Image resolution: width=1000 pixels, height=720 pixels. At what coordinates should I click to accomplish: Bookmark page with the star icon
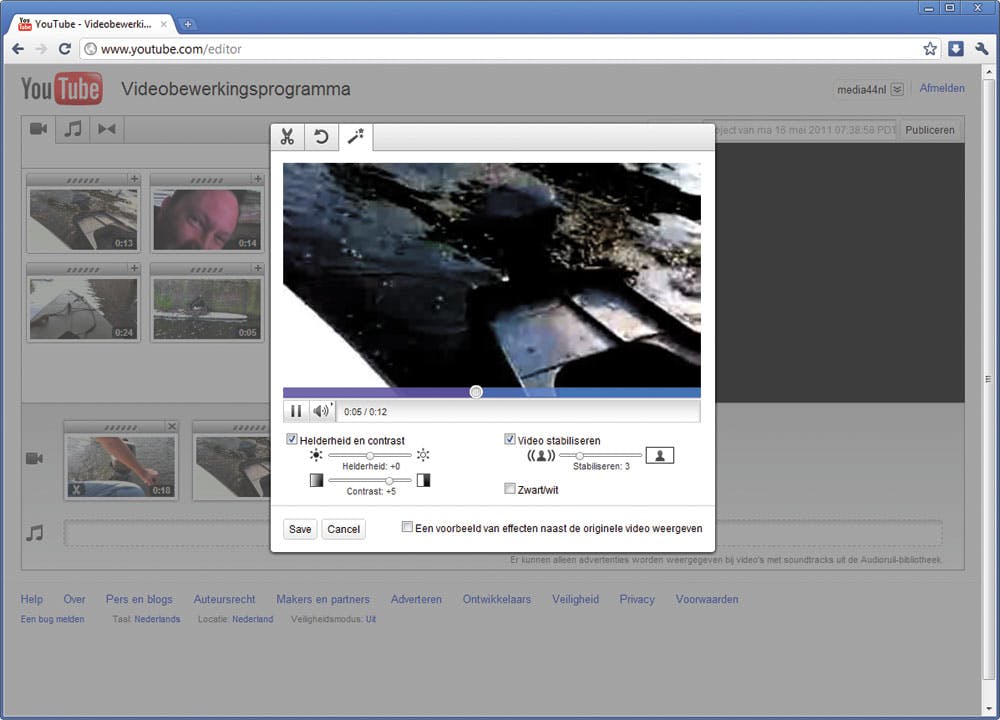[930, 48]
